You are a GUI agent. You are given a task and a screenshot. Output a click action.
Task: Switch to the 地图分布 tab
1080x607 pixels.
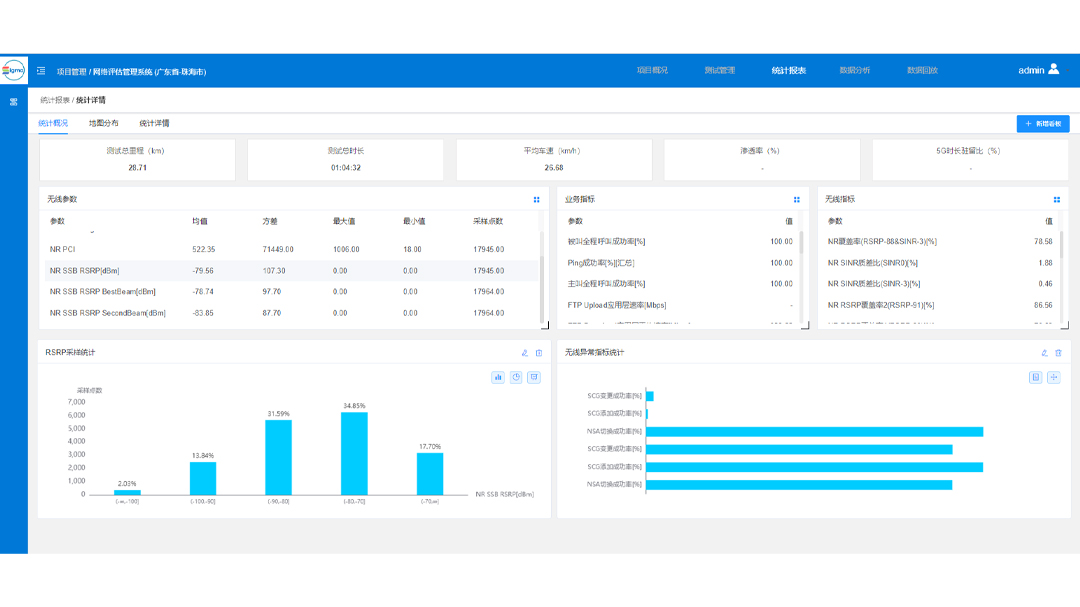[x=103, y=123]
